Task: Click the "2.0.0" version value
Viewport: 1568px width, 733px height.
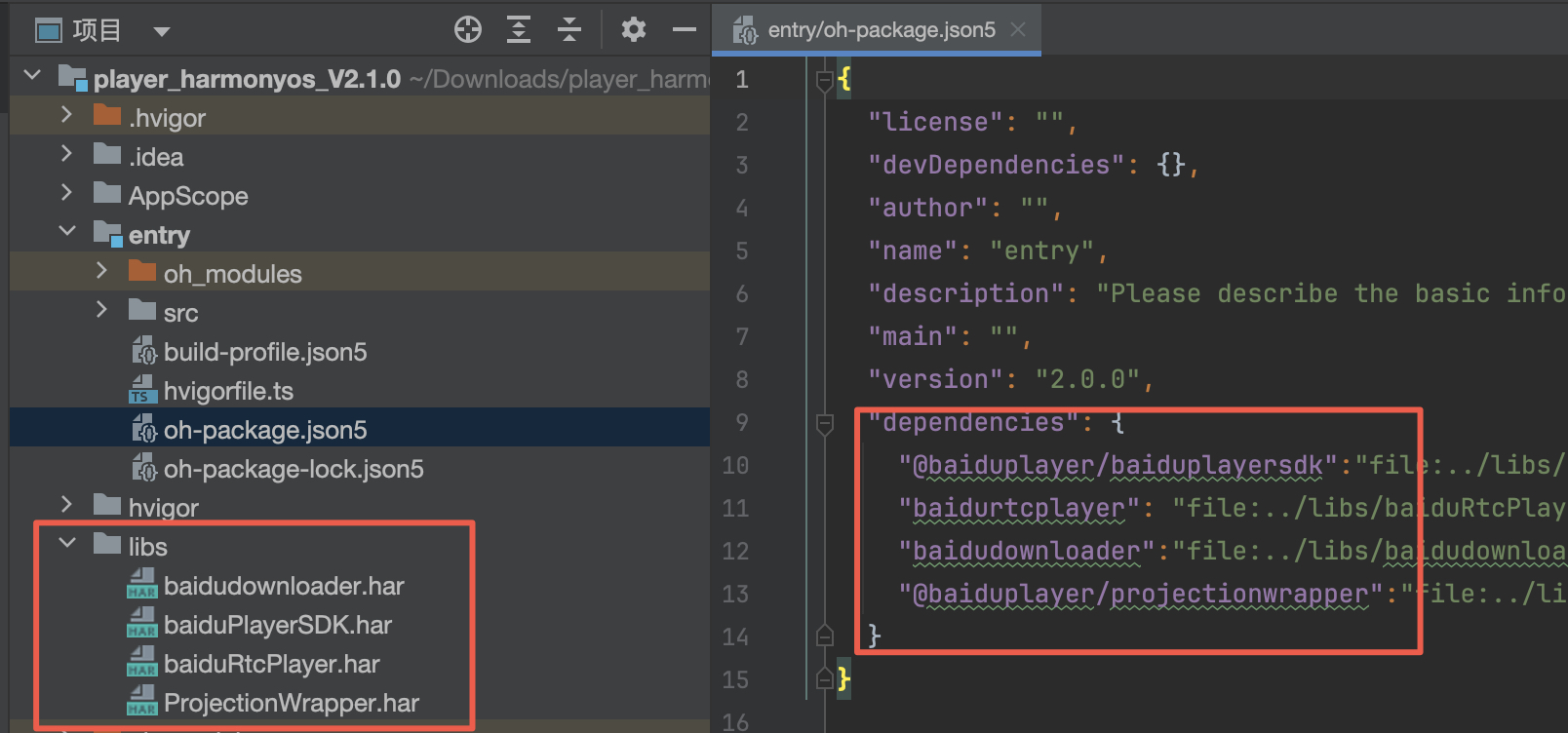Action: [x=1087, y=379]
